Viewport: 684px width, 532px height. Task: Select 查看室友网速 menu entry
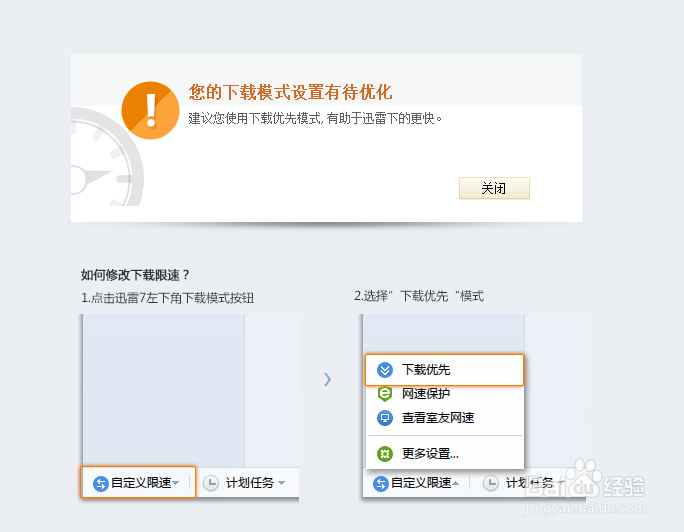[x=444, y=418]
